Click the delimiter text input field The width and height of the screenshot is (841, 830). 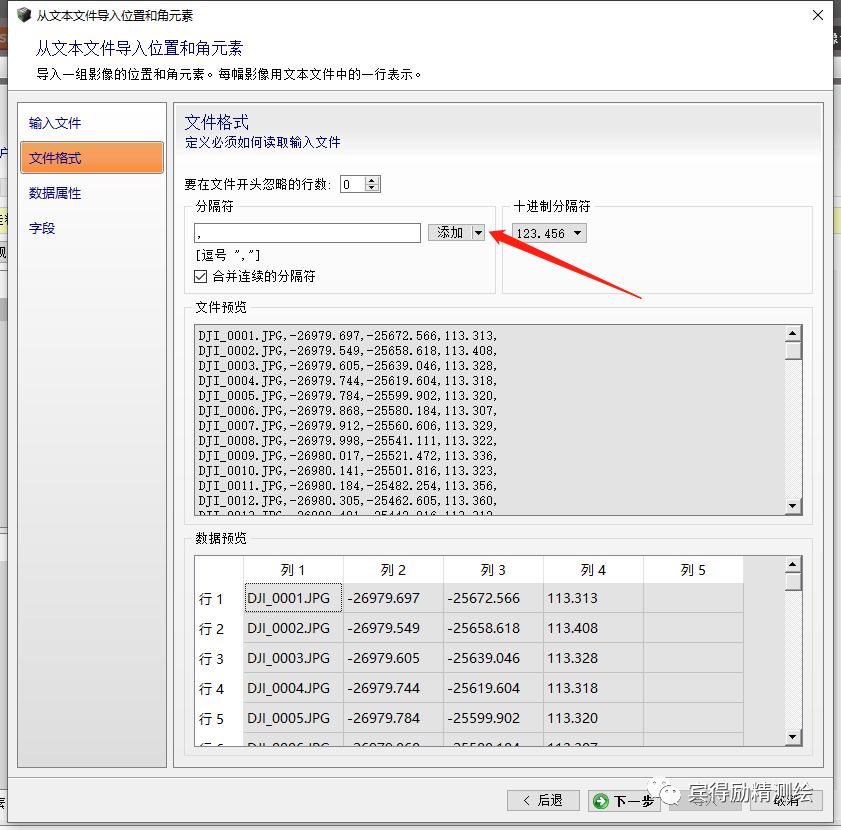pos(307,233)
